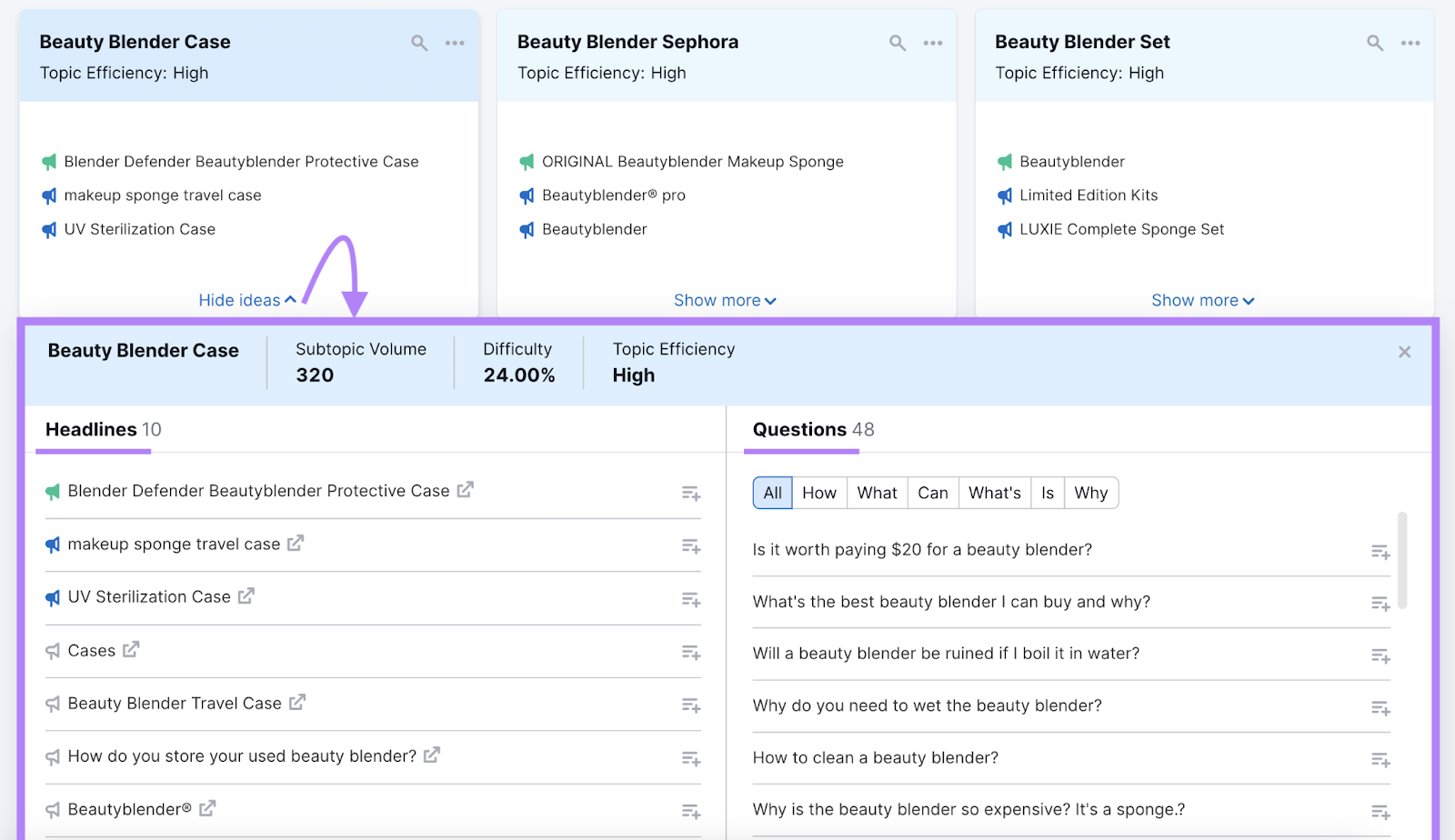Close the Beauty Blender Case detail panel
The width and height of the screenshot is (1455, 840).
coord(1403,352)
